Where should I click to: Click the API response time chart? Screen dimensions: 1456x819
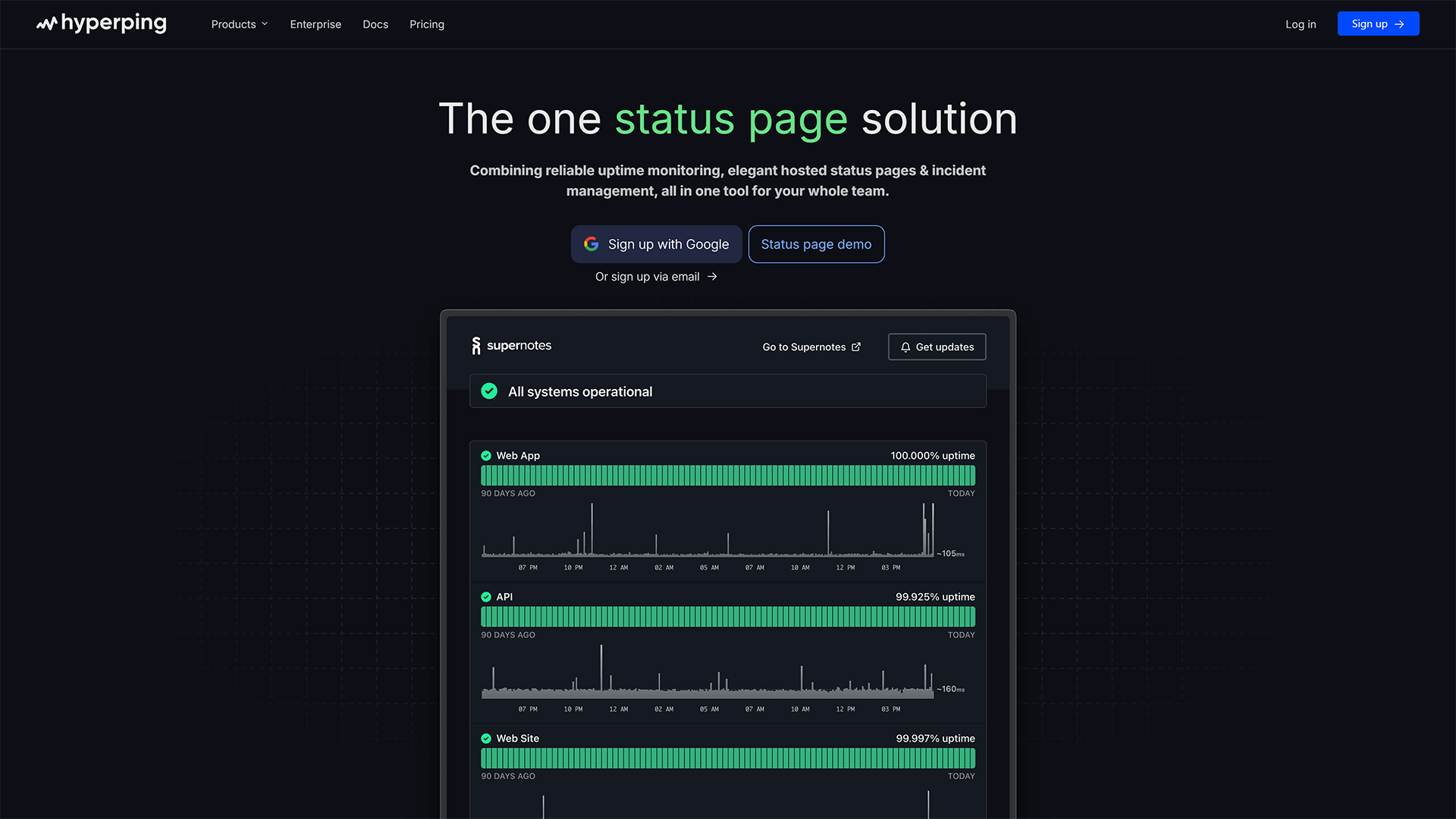pyautogui.click(x=708, y=671)
